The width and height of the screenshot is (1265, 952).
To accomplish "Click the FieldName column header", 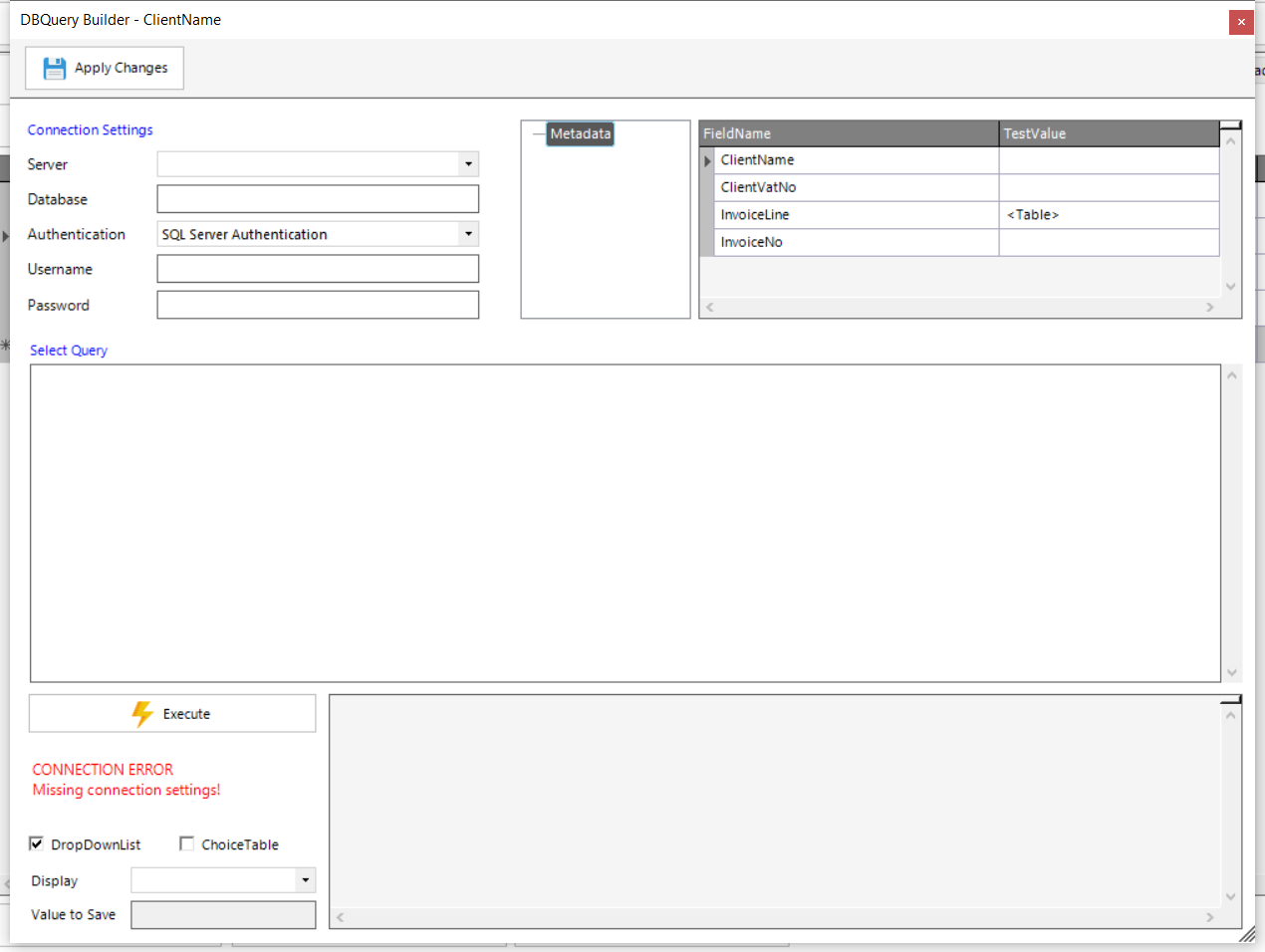I will click(x=849, y=133).
